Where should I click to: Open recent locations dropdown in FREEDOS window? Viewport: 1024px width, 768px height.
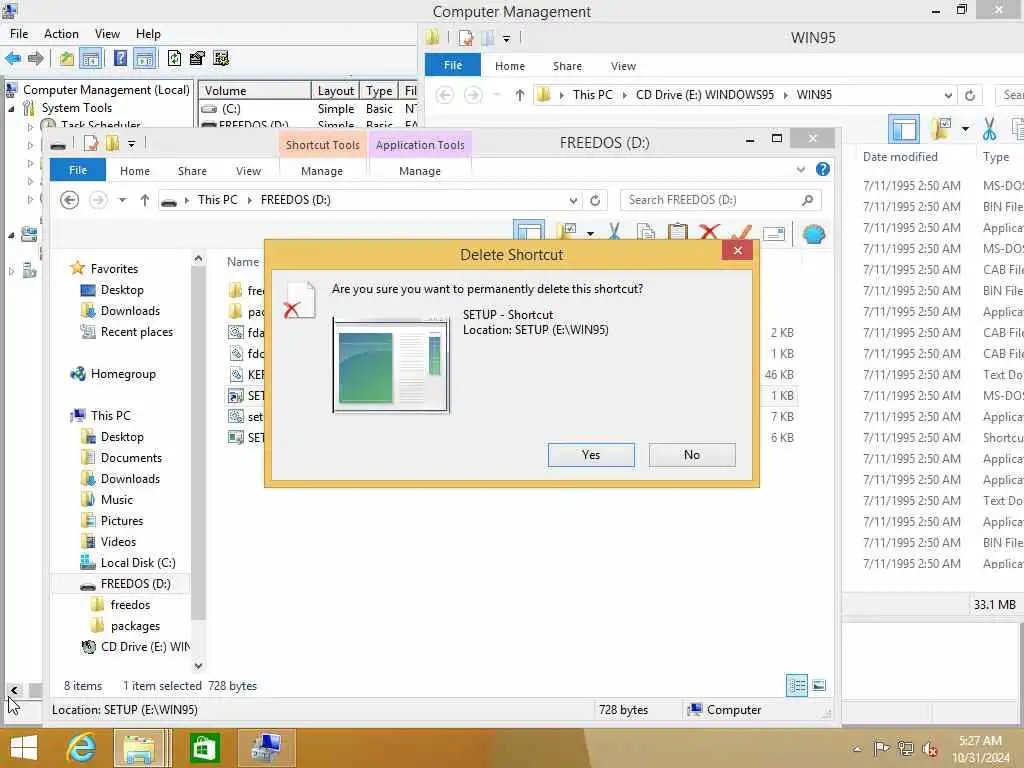pos(122,200)
